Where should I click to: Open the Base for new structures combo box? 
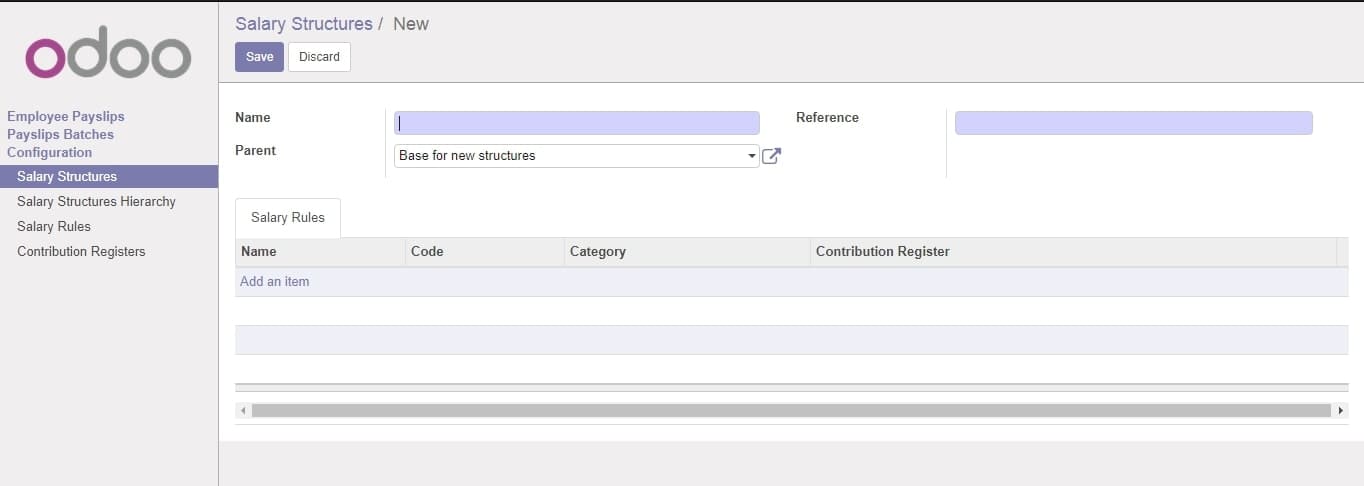tap(577, 156)
